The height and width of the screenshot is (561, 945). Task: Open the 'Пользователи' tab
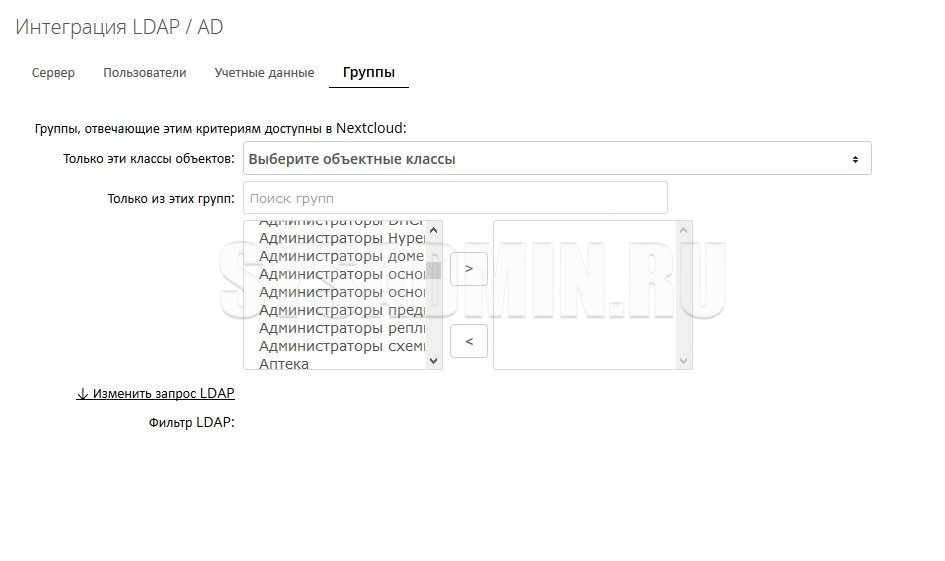coord(145,73)
